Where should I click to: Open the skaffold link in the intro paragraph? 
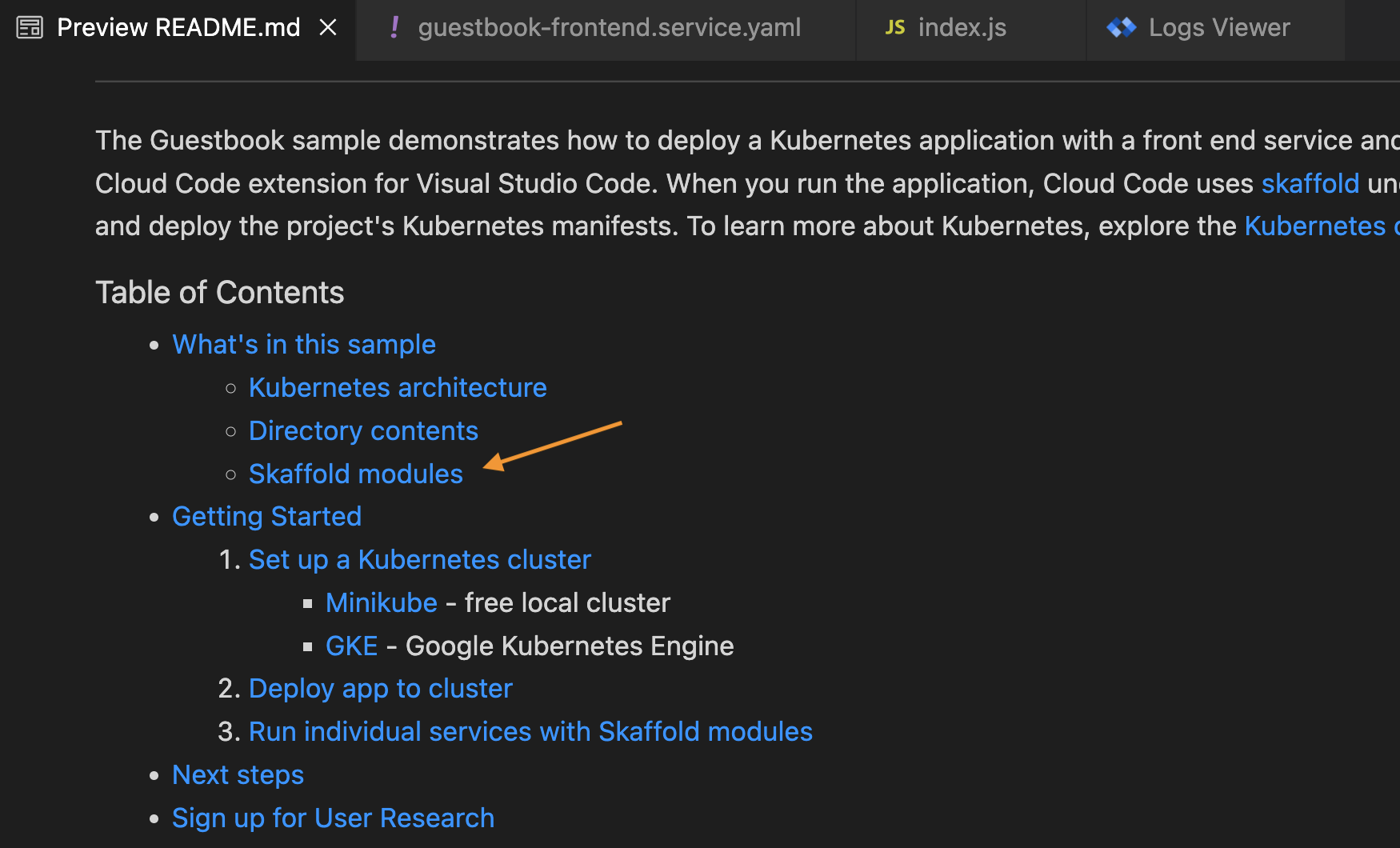click(x=1310, y=183)
